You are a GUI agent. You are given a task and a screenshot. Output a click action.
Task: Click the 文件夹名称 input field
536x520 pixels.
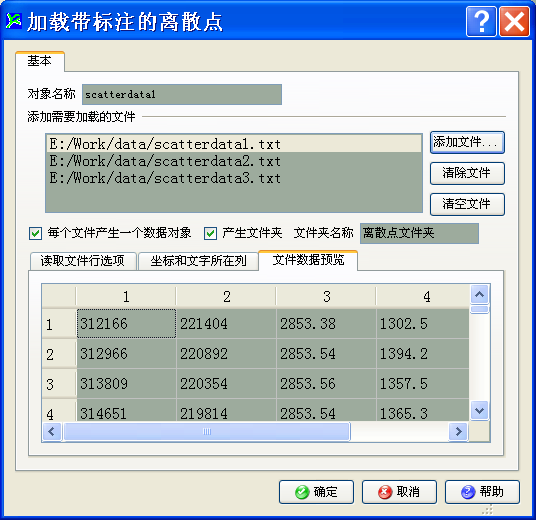click(419, 234)
